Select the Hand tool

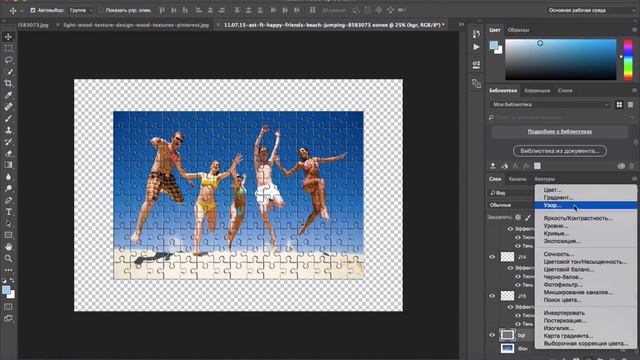coord(8,247)
